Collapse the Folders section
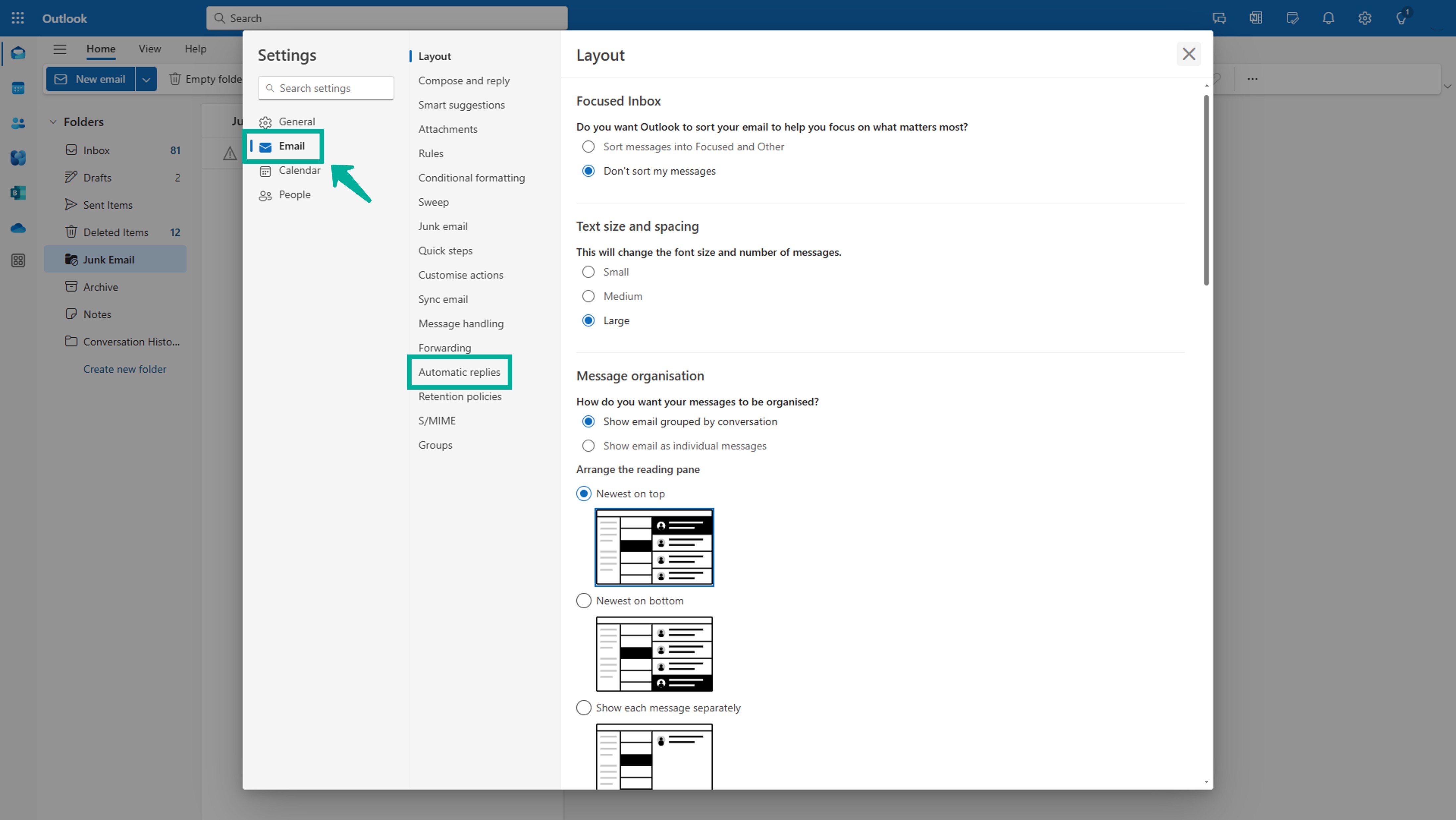Screen dimensions: 1456x820 click(54, 122)
